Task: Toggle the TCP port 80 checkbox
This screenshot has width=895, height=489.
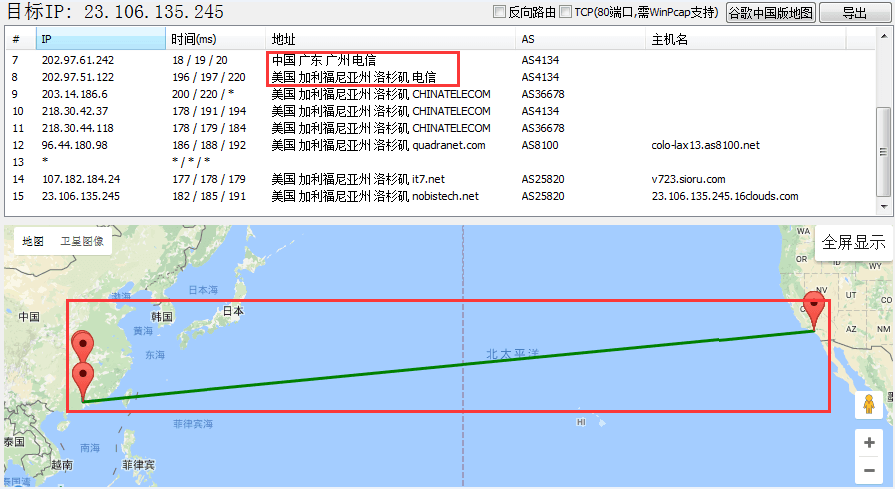Action: pos(566,13)
